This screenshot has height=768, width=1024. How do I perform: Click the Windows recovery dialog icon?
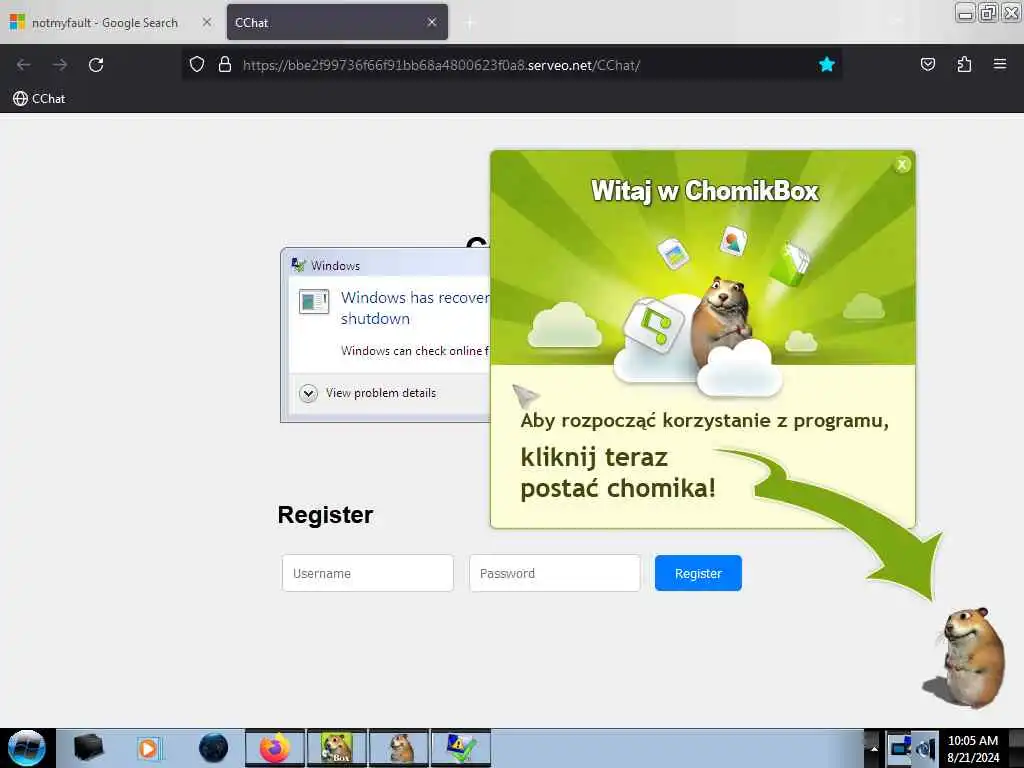pos(314,302)
